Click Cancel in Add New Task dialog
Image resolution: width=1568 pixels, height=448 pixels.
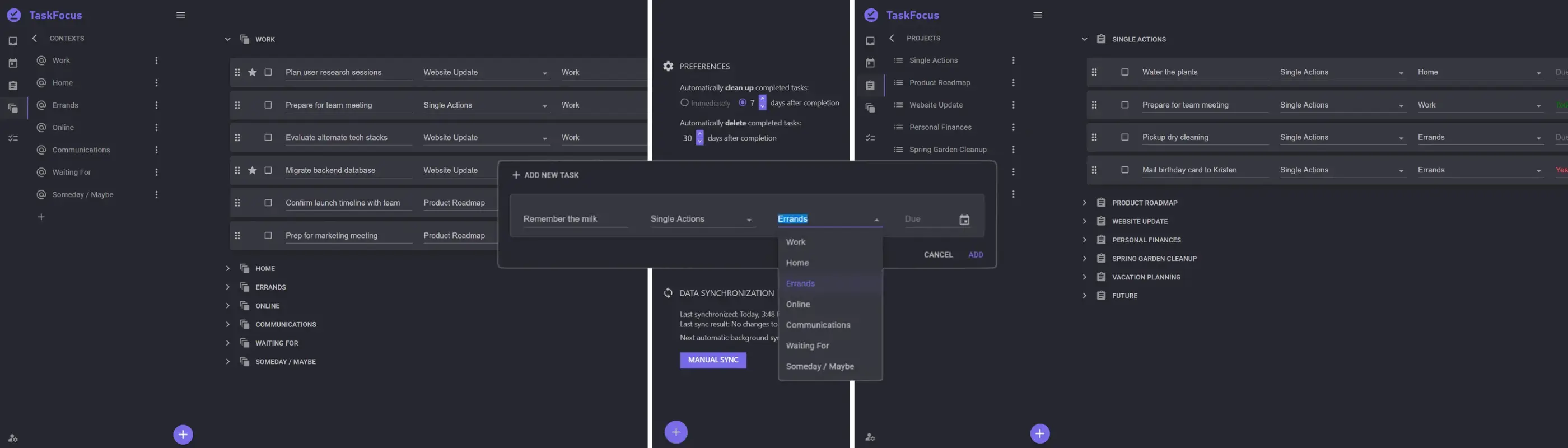point(937,255)
